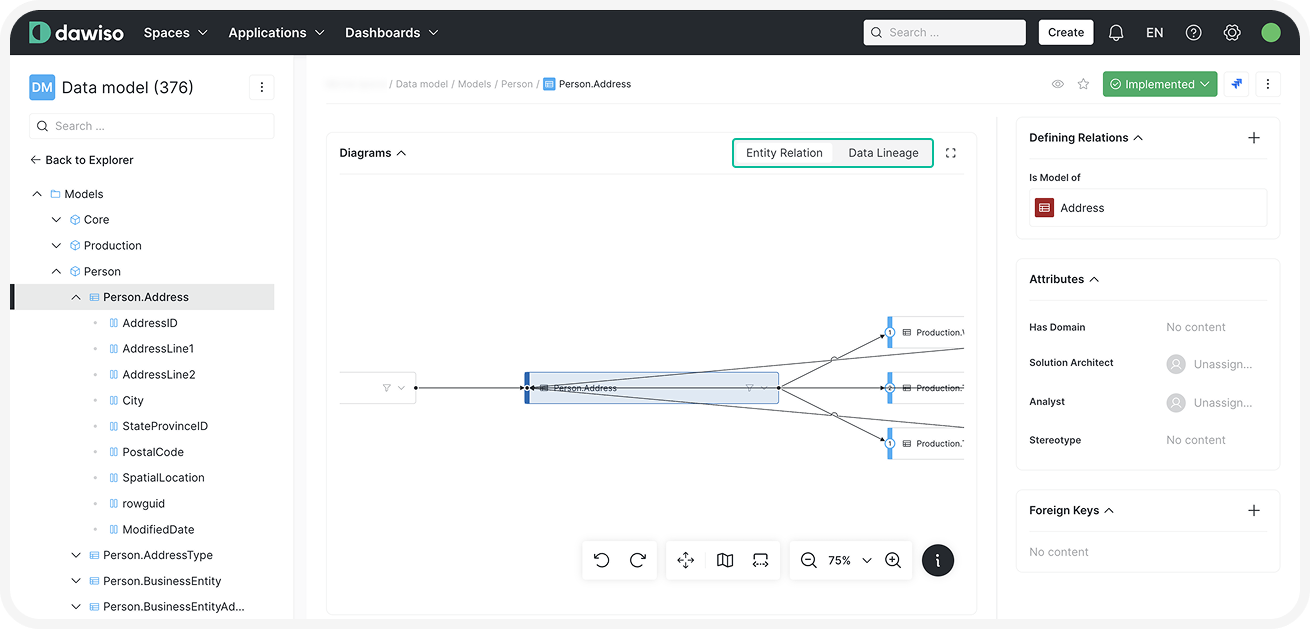The height and width of the screenshot is (629, 1310).
Task: Click the Data model sidebar search field
Action: click(152, 126)
